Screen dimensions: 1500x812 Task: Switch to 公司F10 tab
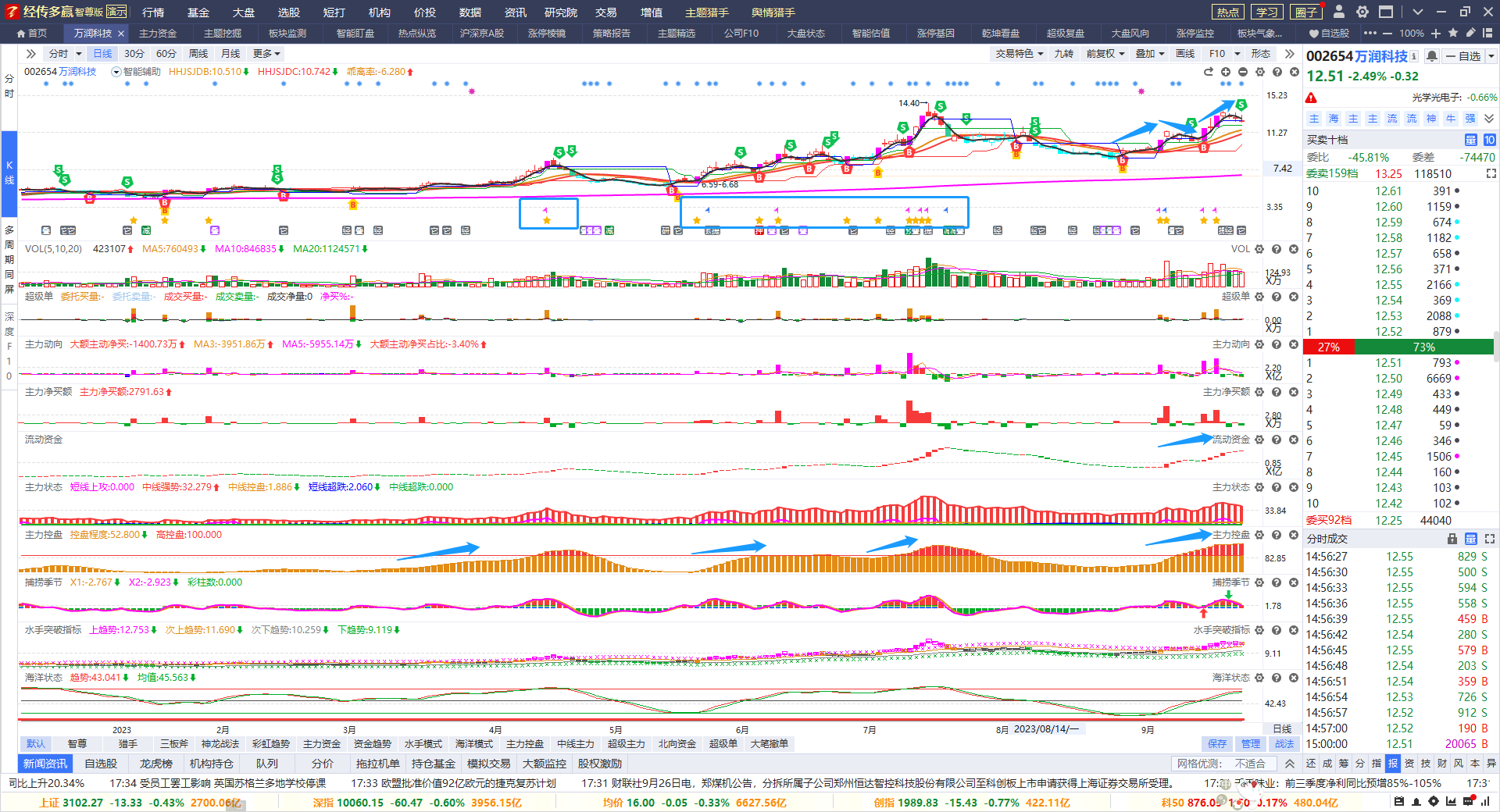tap(741, 33)
